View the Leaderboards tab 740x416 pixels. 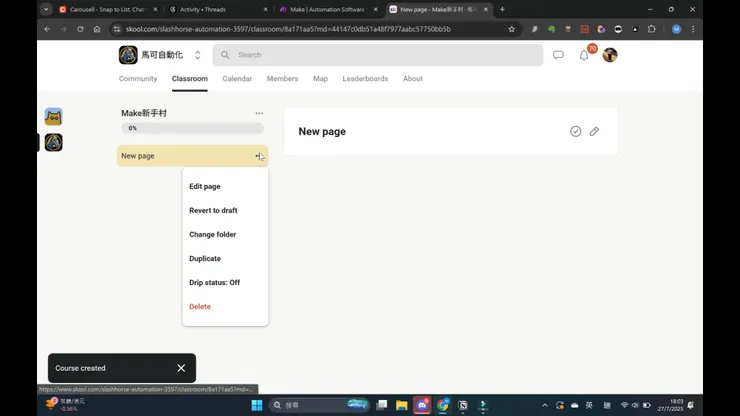pyautogui.click(x=365, y=79)
